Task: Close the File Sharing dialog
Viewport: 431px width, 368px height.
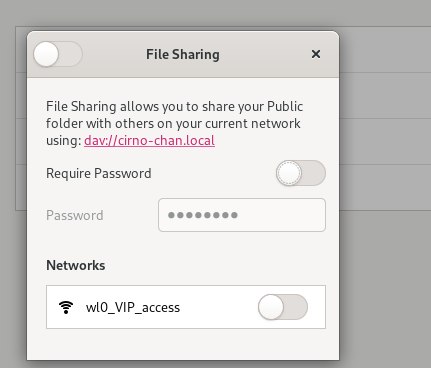Action: [x=316, y=54]
